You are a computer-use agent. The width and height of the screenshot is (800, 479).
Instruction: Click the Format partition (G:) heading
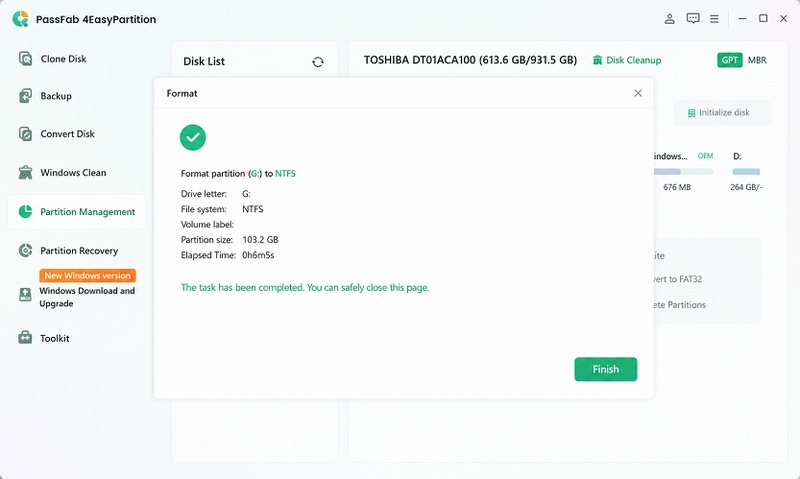[238, 173]
